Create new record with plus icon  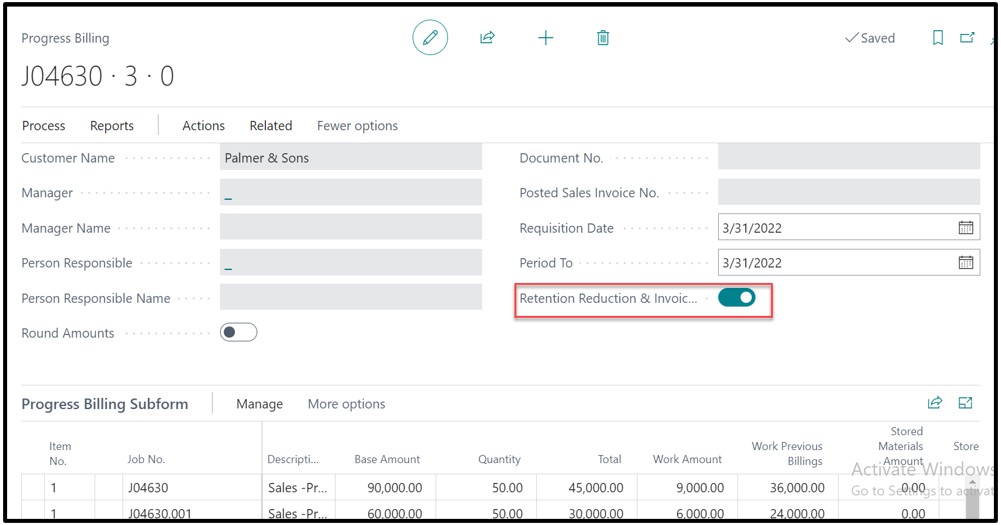[x=545, y=38]
